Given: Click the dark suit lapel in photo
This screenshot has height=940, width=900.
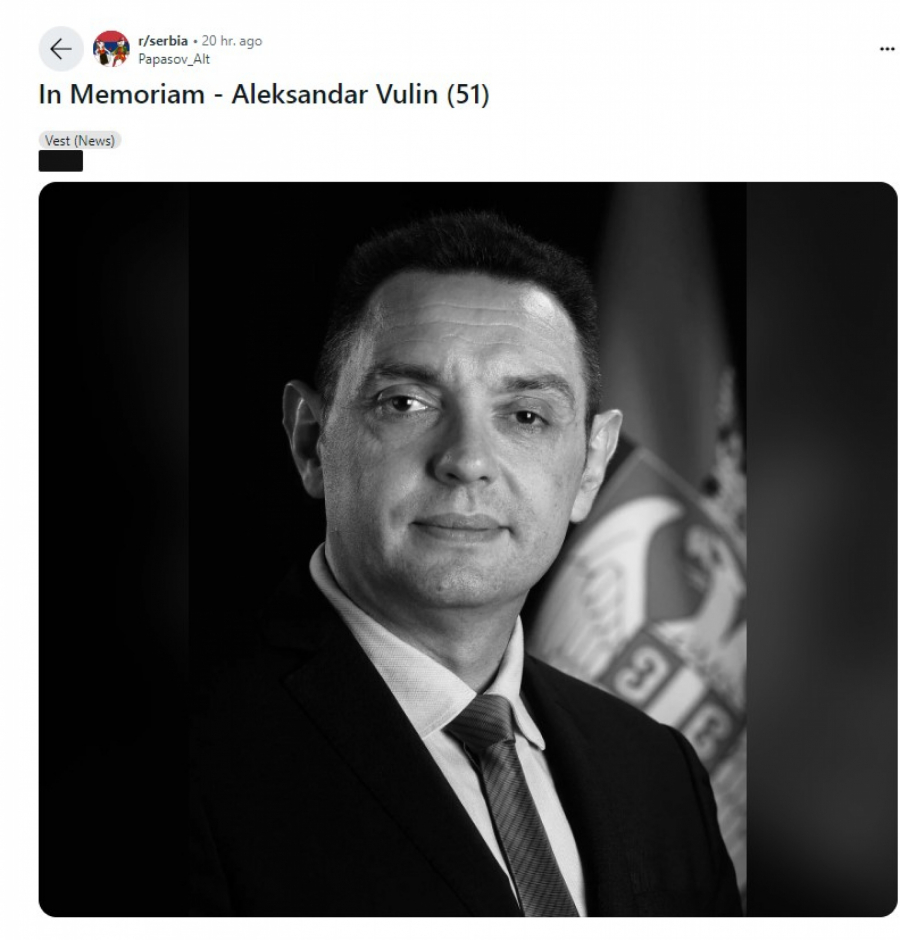Looking at the screenshot, I should point(384,749).
